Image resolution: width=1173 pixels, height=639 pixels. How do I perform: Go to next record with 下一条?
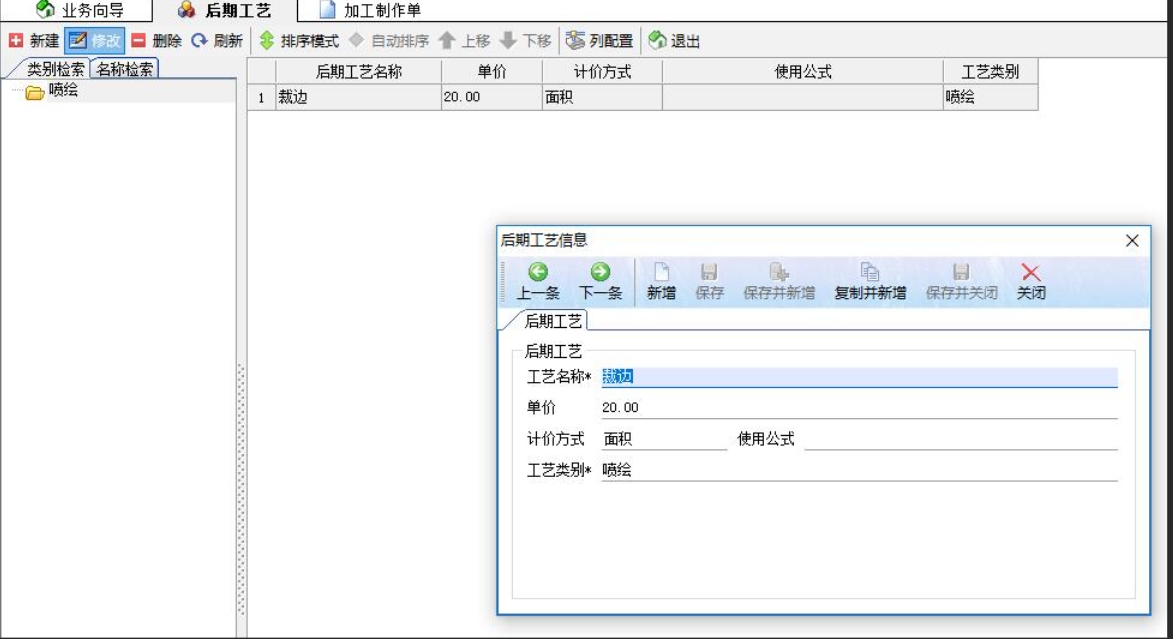click(x=600, y=282)
